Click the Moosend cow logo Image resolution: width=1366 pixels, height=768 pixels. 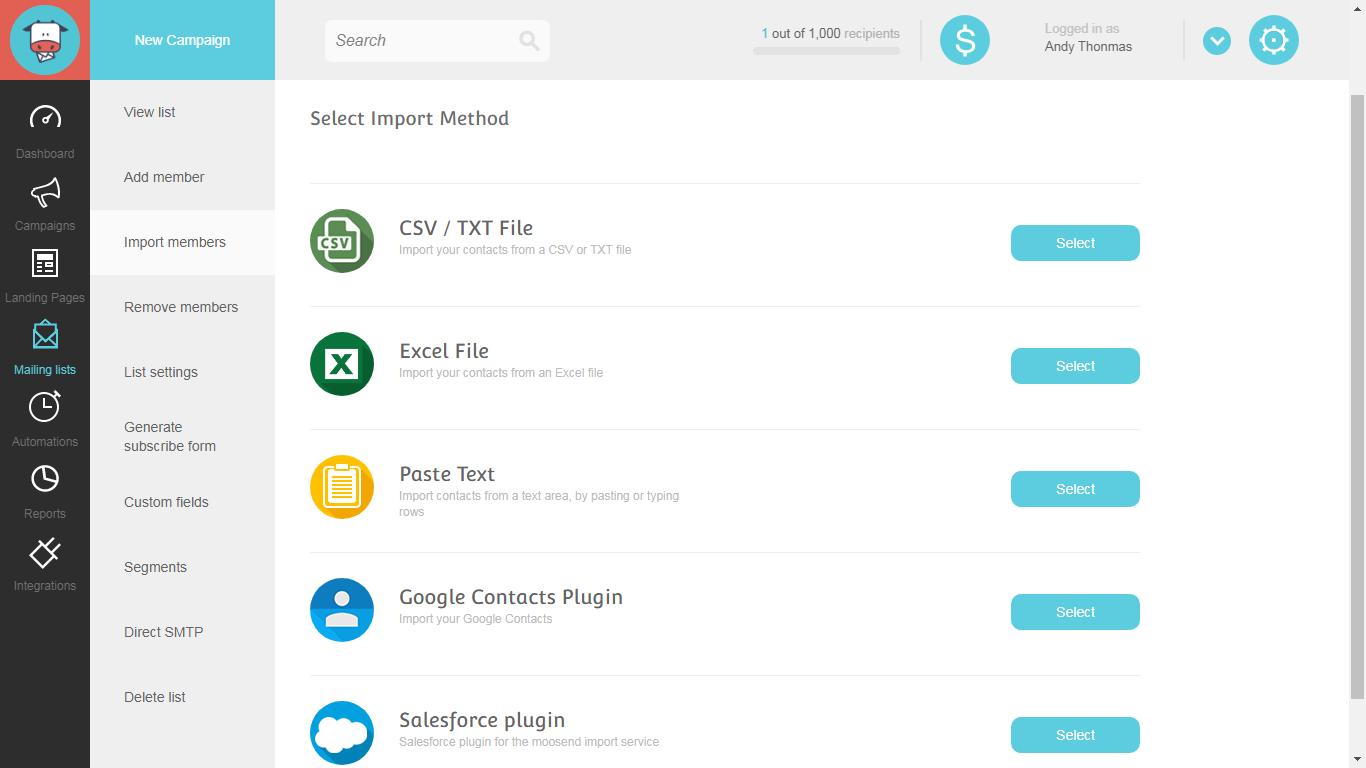pos(44,40)
